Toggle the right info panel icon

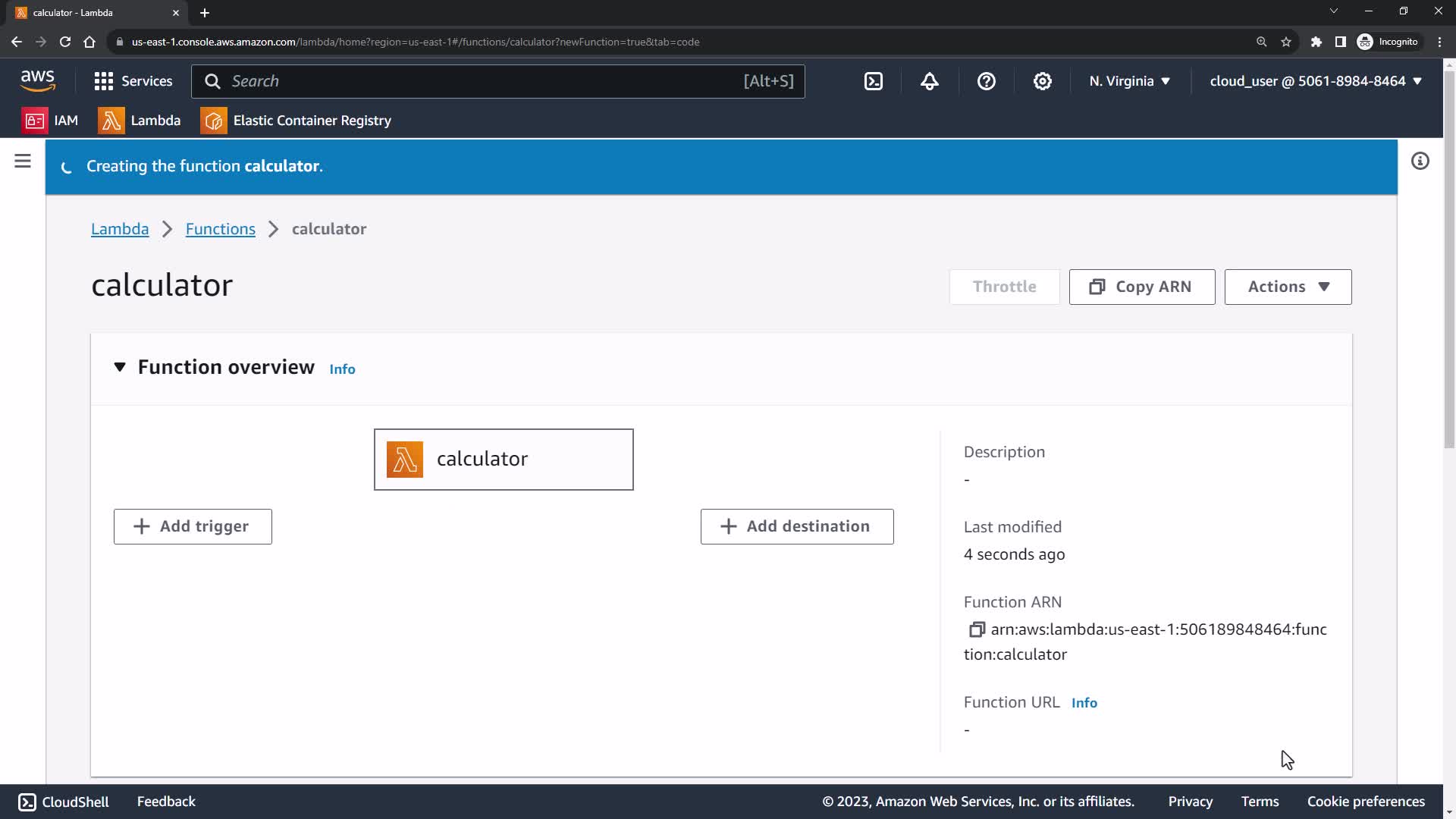pos(1420,161)
